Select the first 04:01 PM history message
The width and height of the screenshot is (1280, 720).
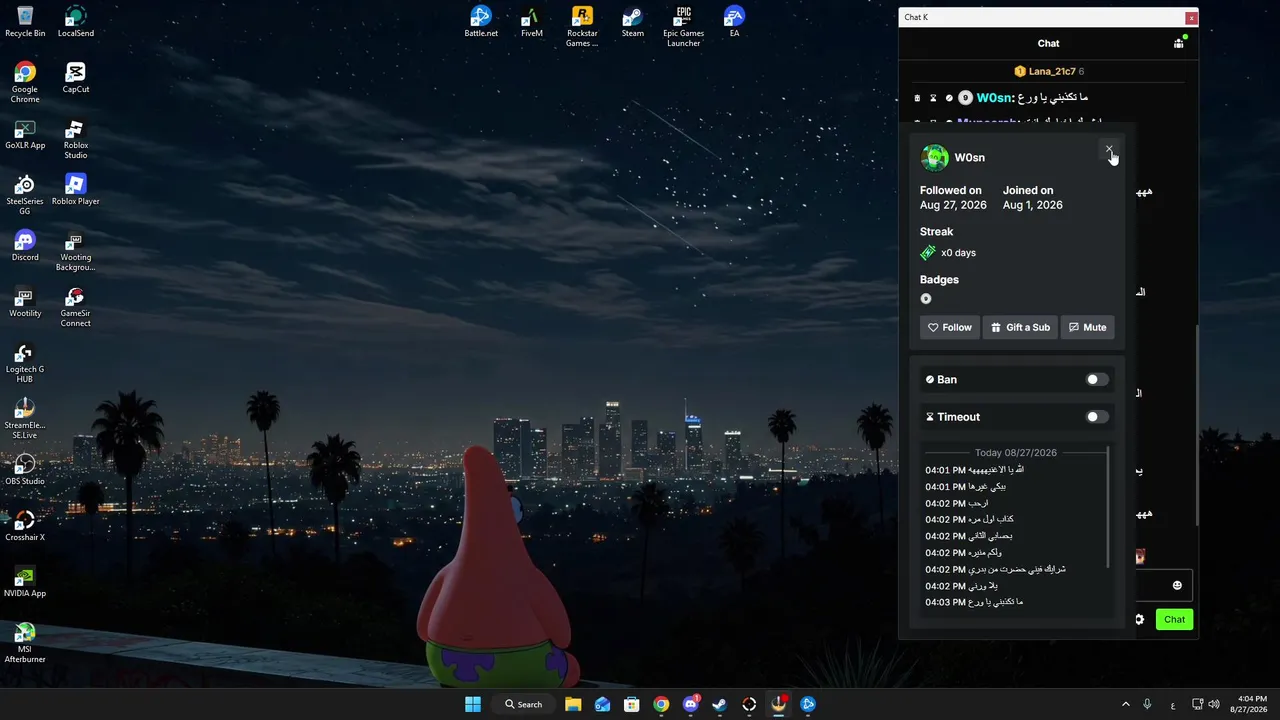(x=975, y=470)
